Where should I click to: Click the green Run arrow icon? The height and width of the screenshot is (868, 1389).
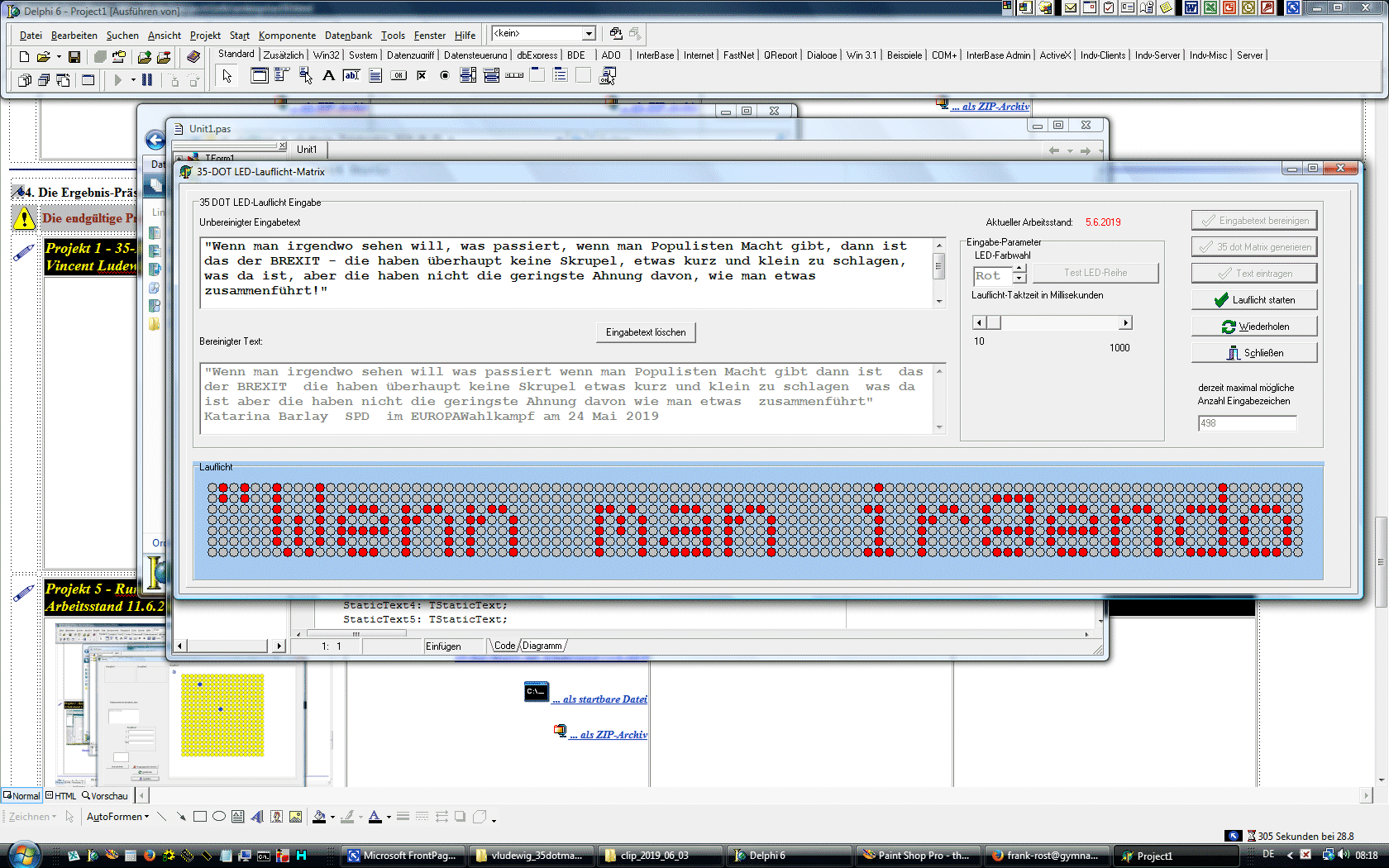pos(118,80)
